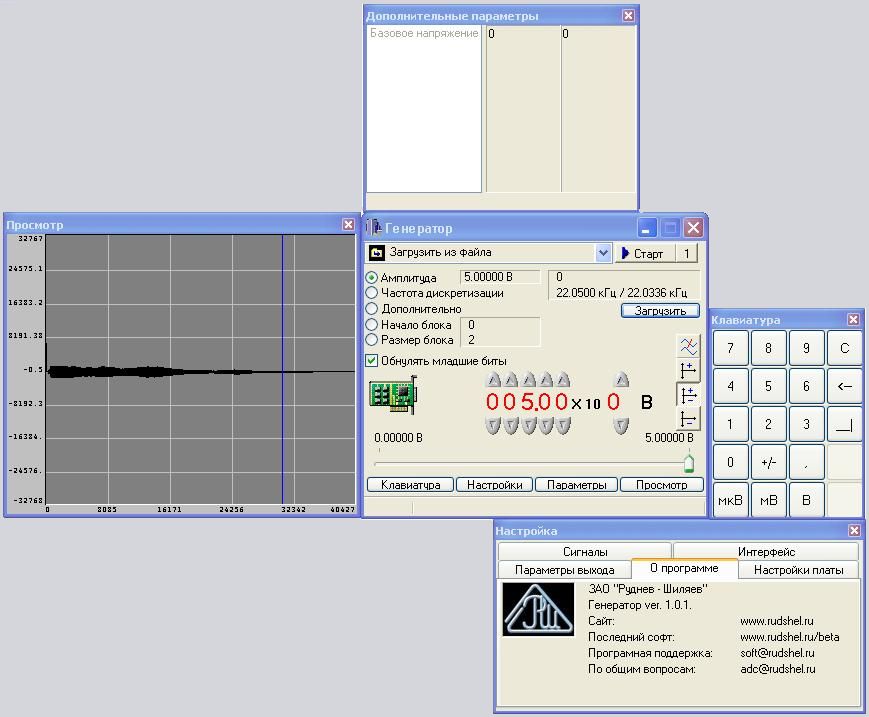Switch to the Сигналы tab

584,552
